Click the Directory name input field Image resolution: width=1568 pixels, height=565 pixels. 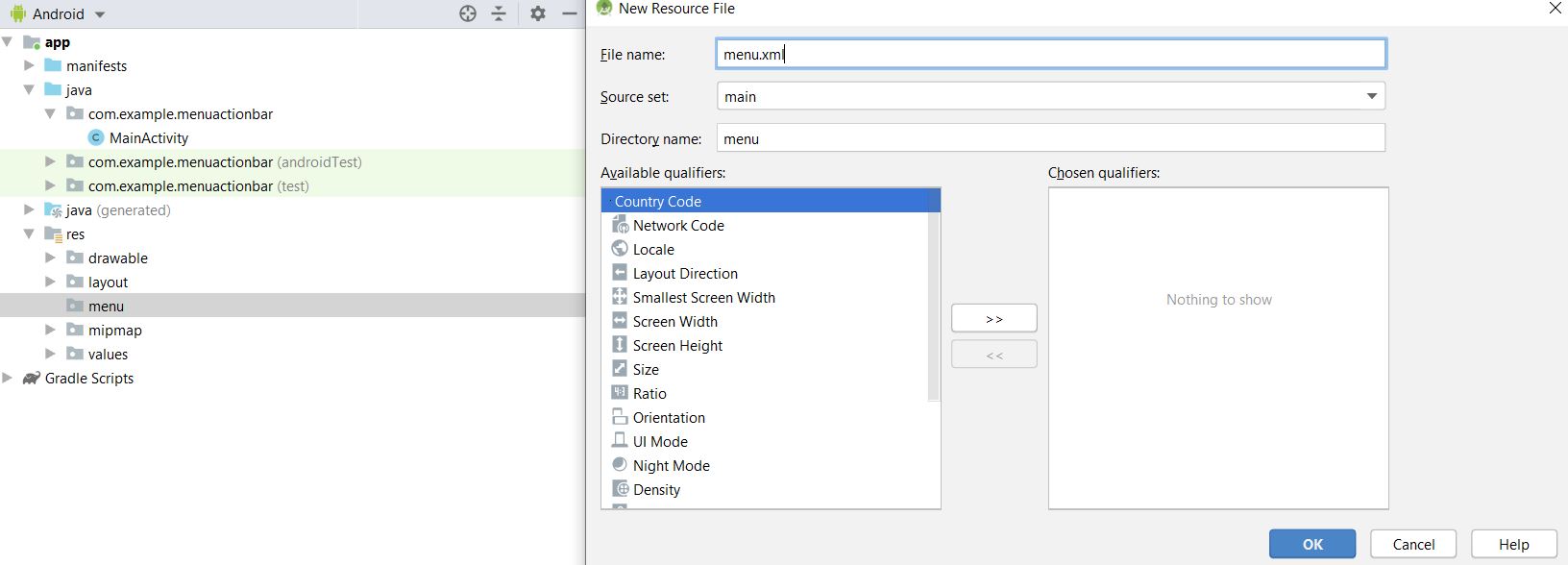tap(1050, 138)
